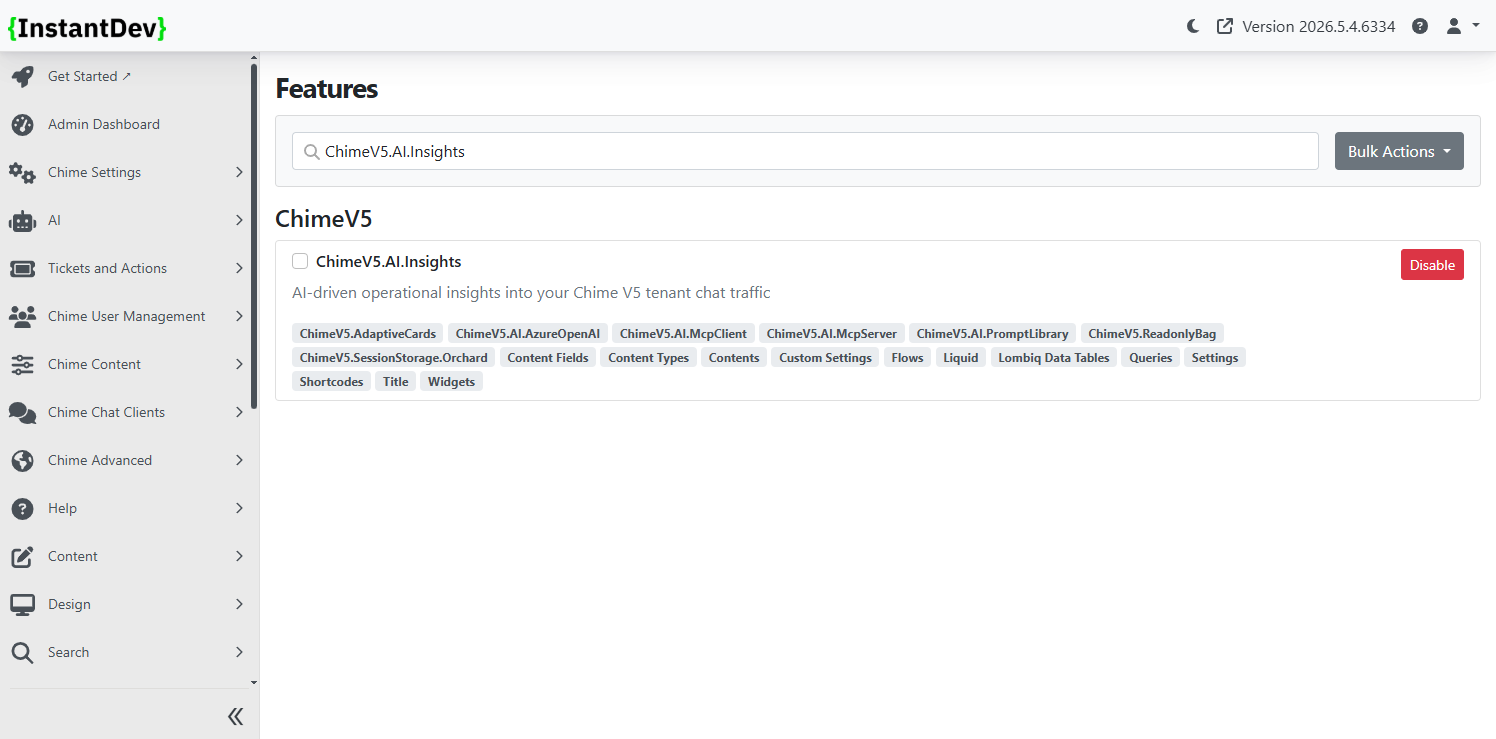Expand Chime Chat Clients arrow
The image size is (1496, 739).
pyautogui.click(x=239, y=412)
